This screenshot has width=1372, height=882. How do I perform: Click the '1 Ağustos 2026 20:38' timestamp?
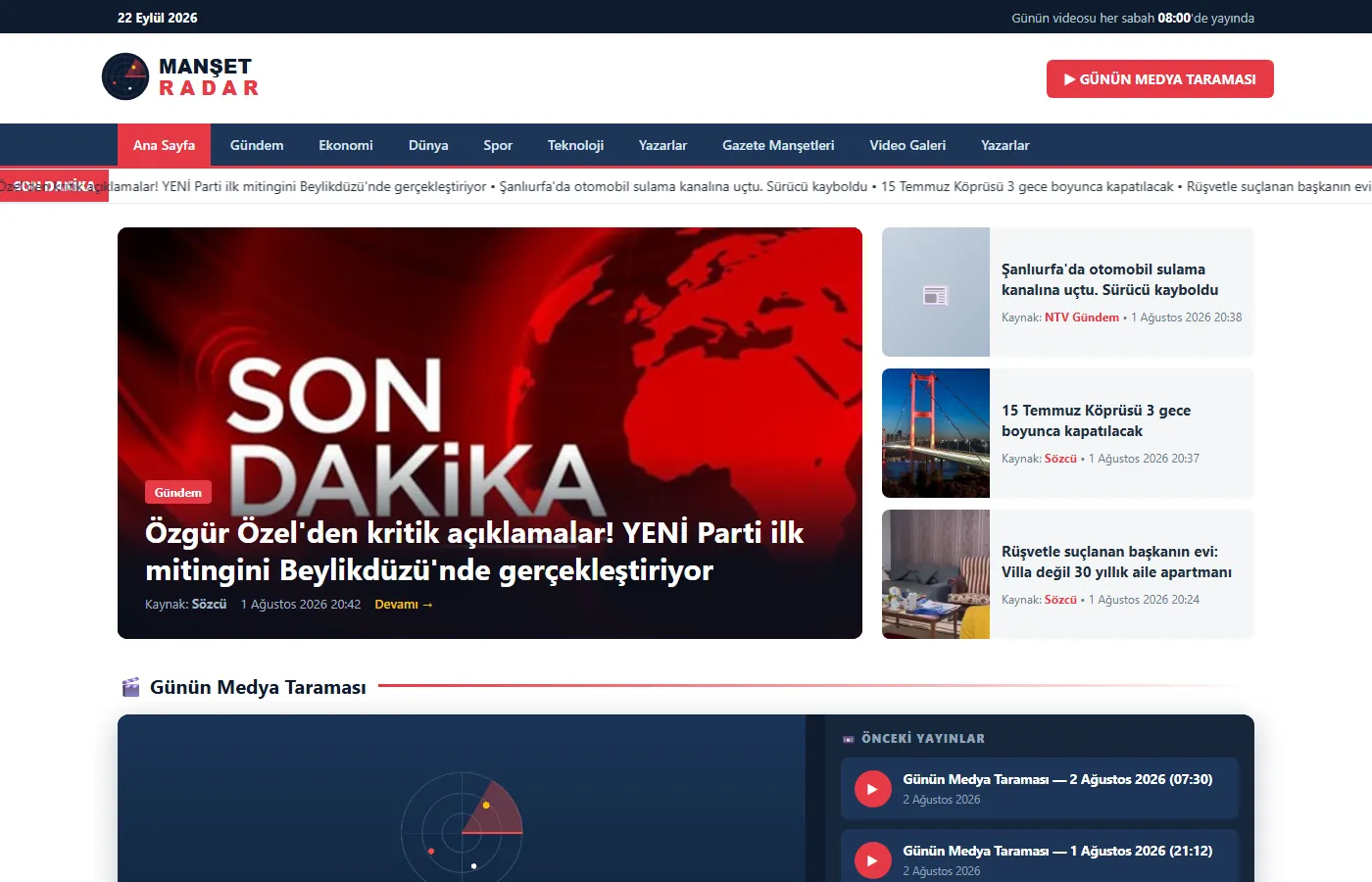pos(1187,318)
